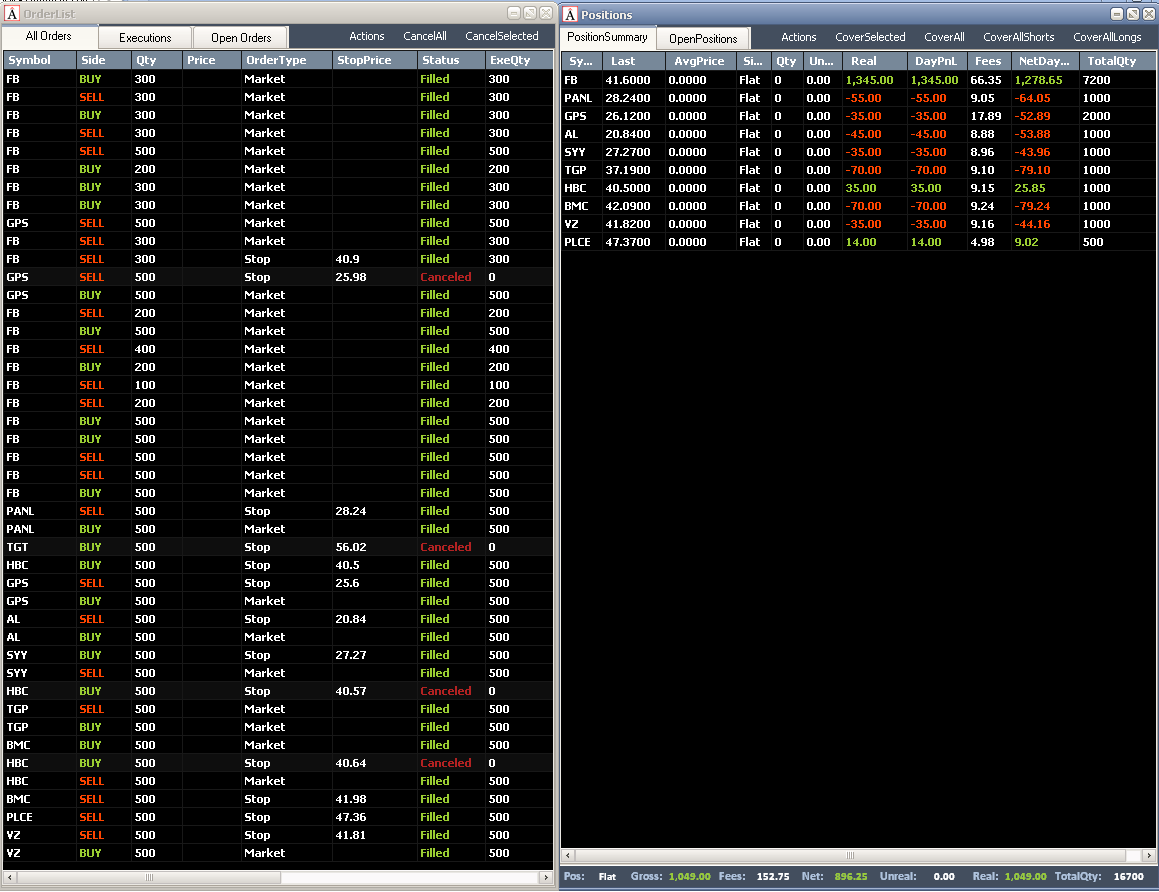Image resolution: width=1159 pixels, height=892 pixels.
Task: Select the PLCE position row
Action: 858,242
